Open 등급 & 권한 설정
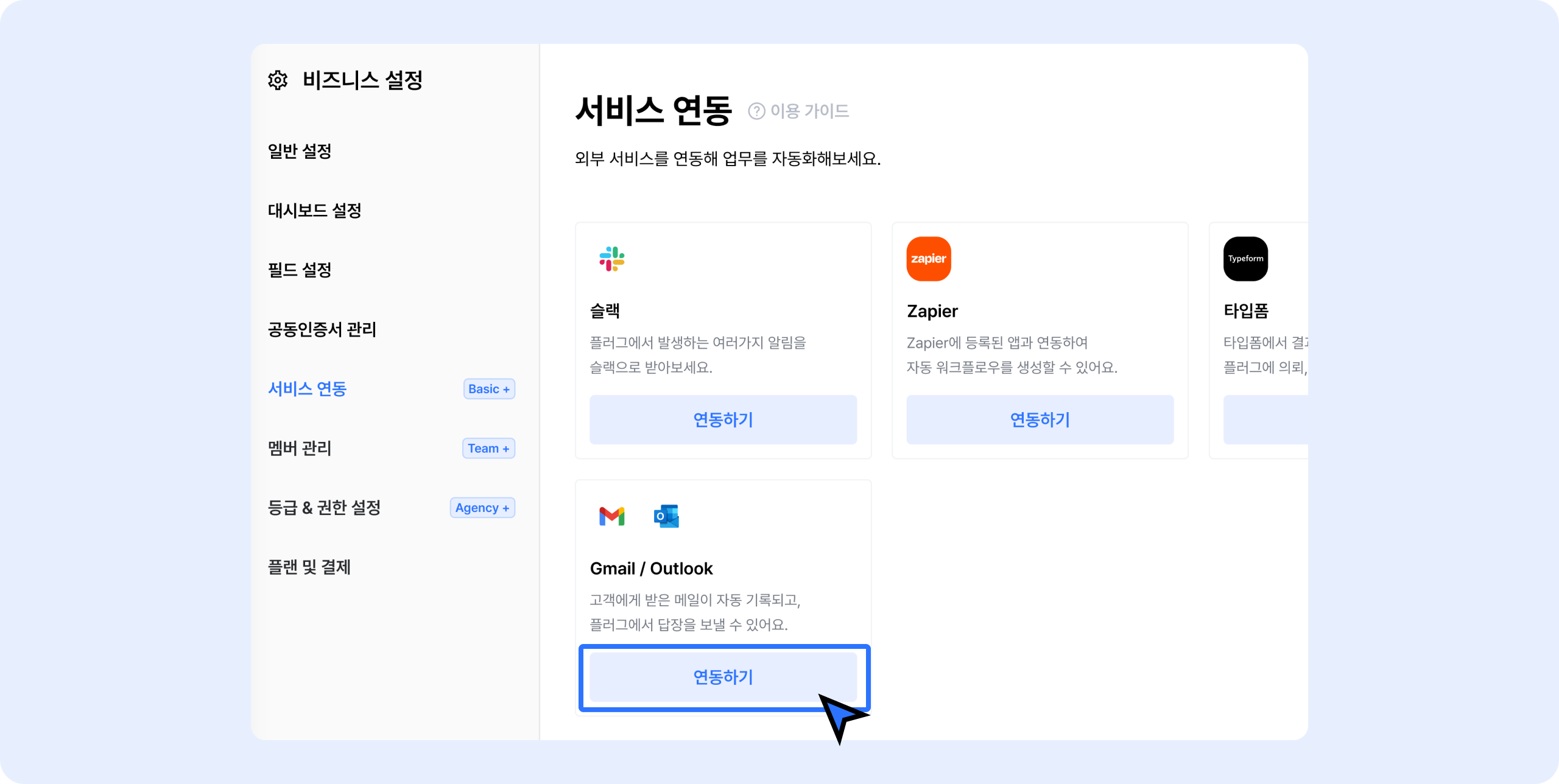Screen dimensions: 1559x784 point(325,508)
